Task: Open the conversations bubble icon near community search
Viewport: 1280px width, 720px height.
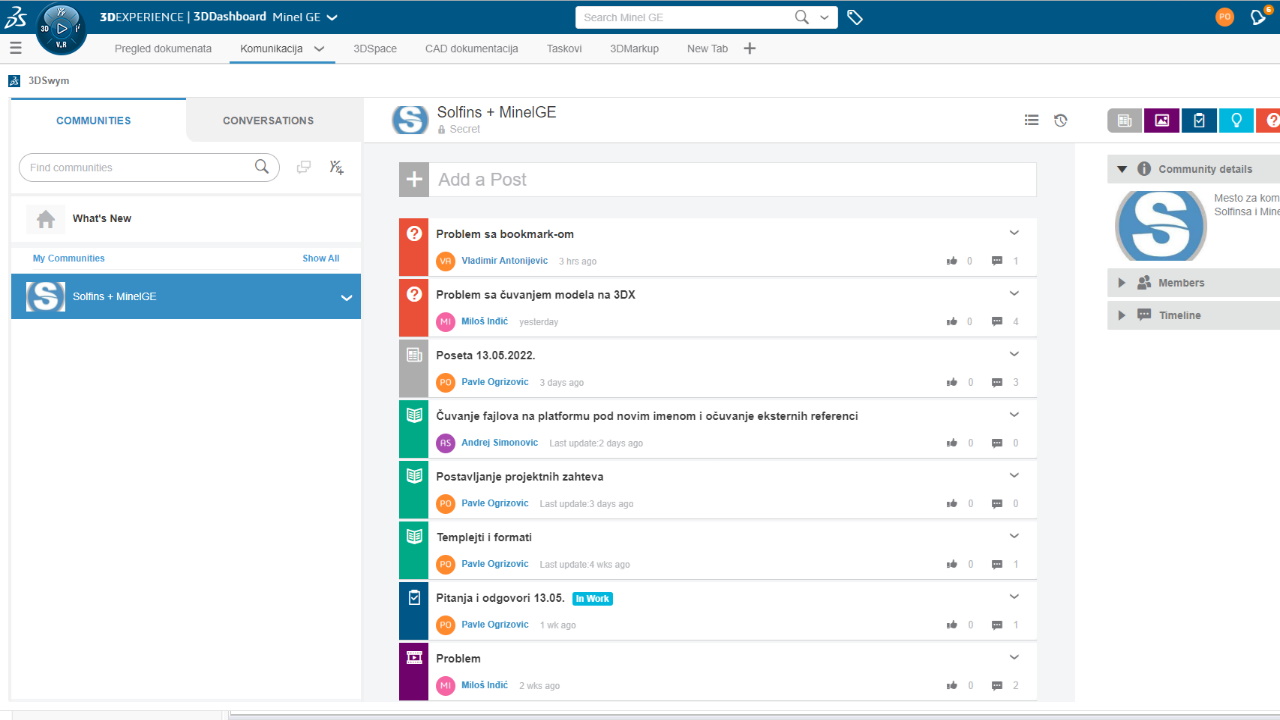Action: pos(303,167)
